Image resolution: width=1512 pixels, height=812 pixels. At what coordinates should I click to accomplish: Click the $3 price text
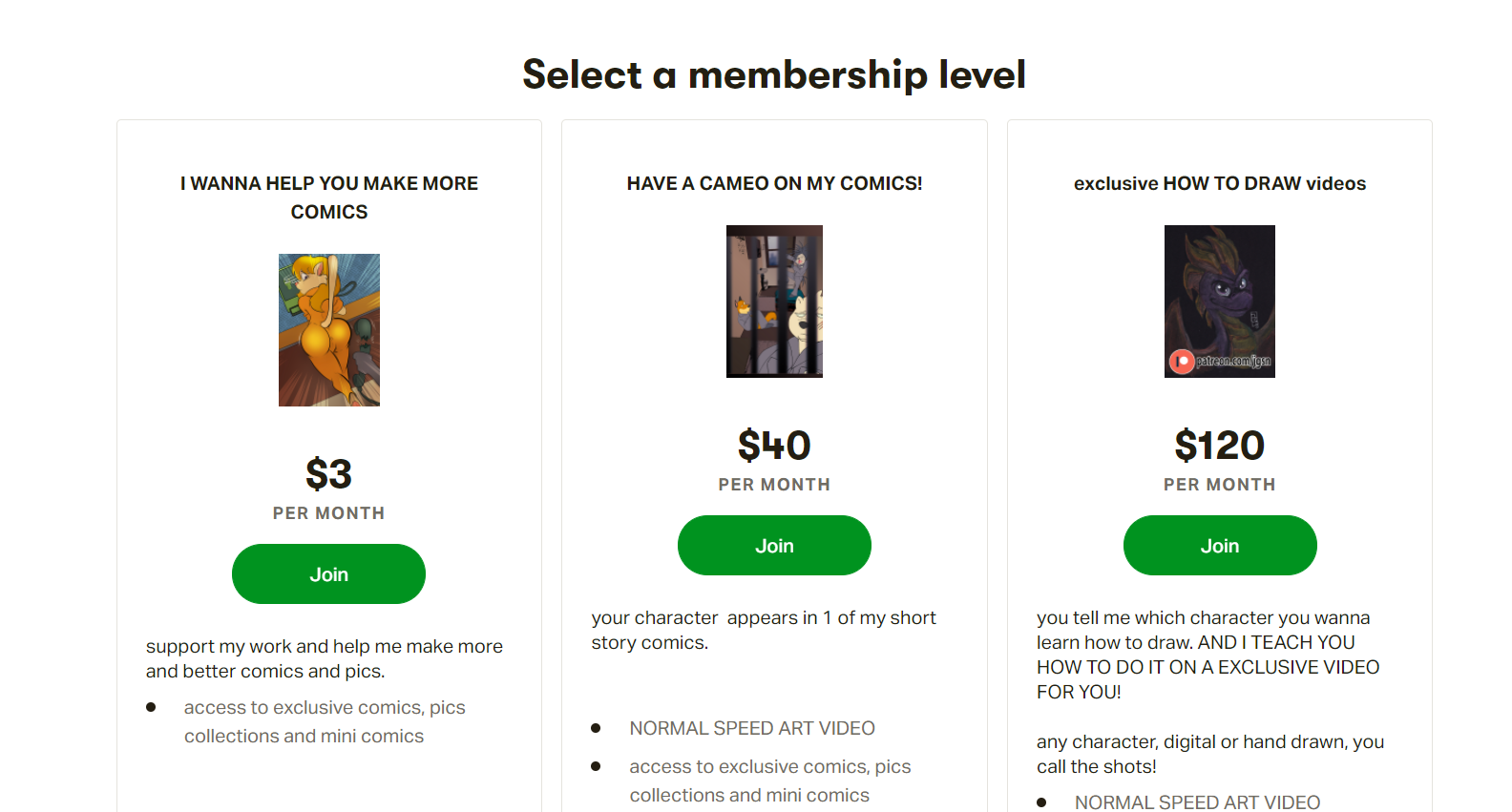(328, 474)
